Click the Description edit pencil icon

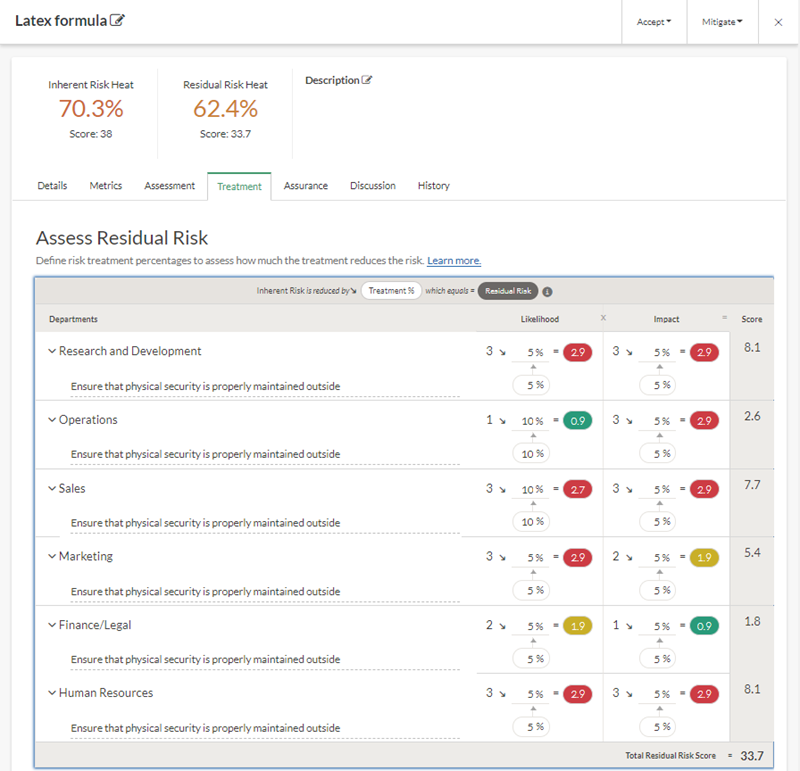tap(367, 80)
